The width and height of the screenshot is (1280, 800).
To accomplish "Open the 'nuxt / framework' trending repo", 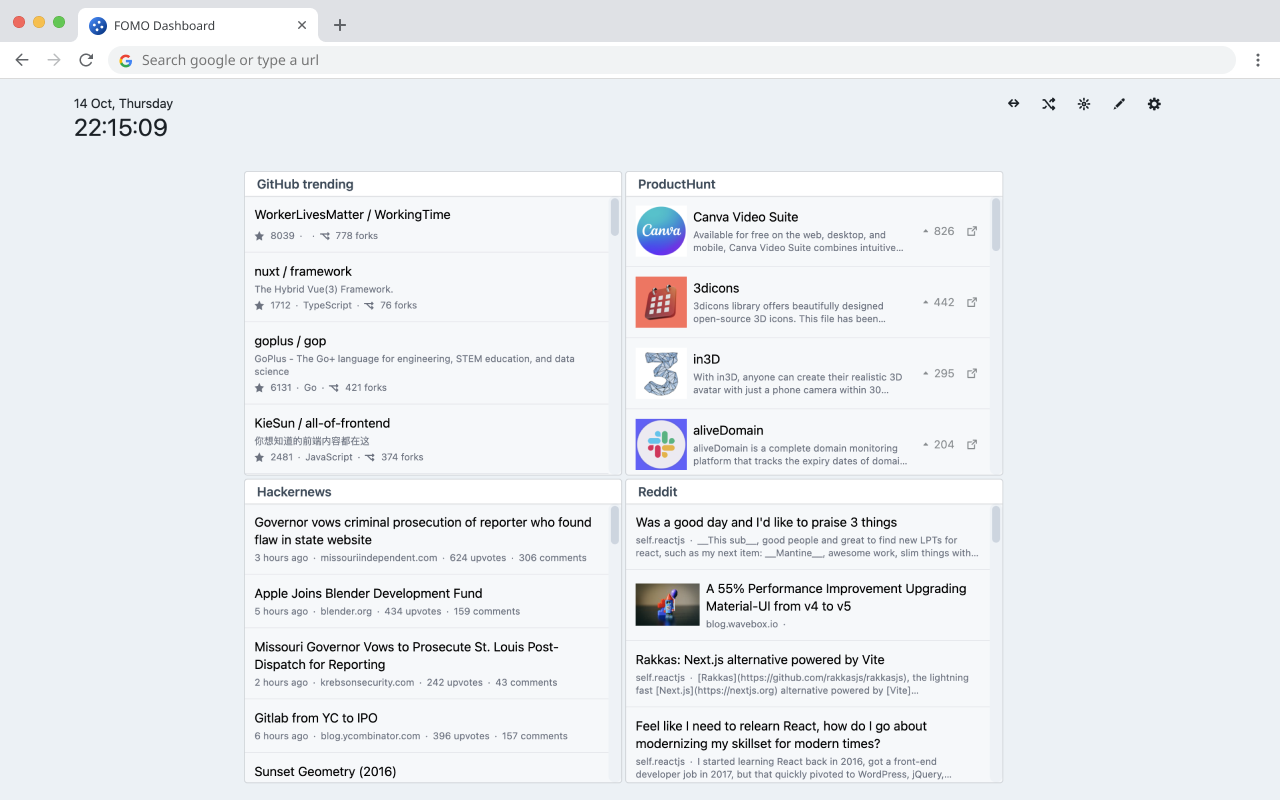I will tap(302, 270).
